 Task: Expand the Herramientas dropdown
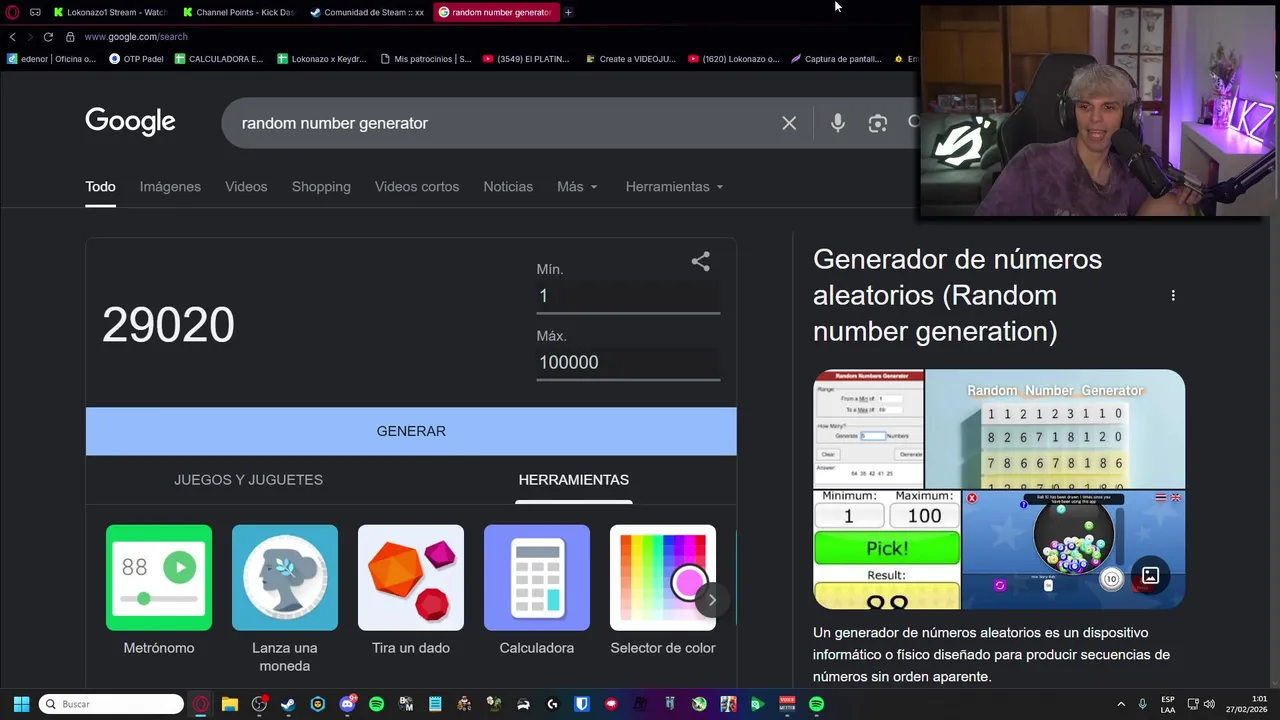click(x=674, y=187)
